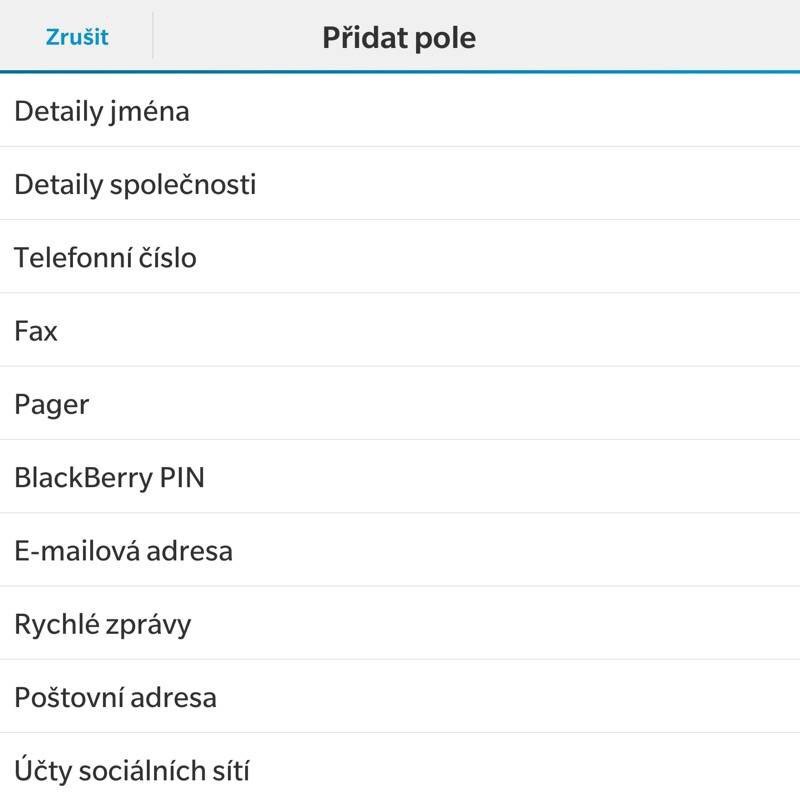800x800 pixels.
Task: Add a Fax field to the contact
Action: click(400, 330)
